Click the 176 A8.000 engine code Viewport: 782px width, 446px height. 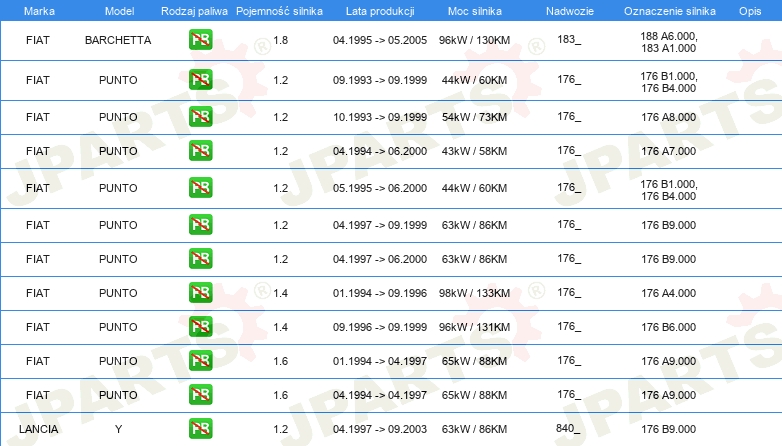[x=669, y=117]
